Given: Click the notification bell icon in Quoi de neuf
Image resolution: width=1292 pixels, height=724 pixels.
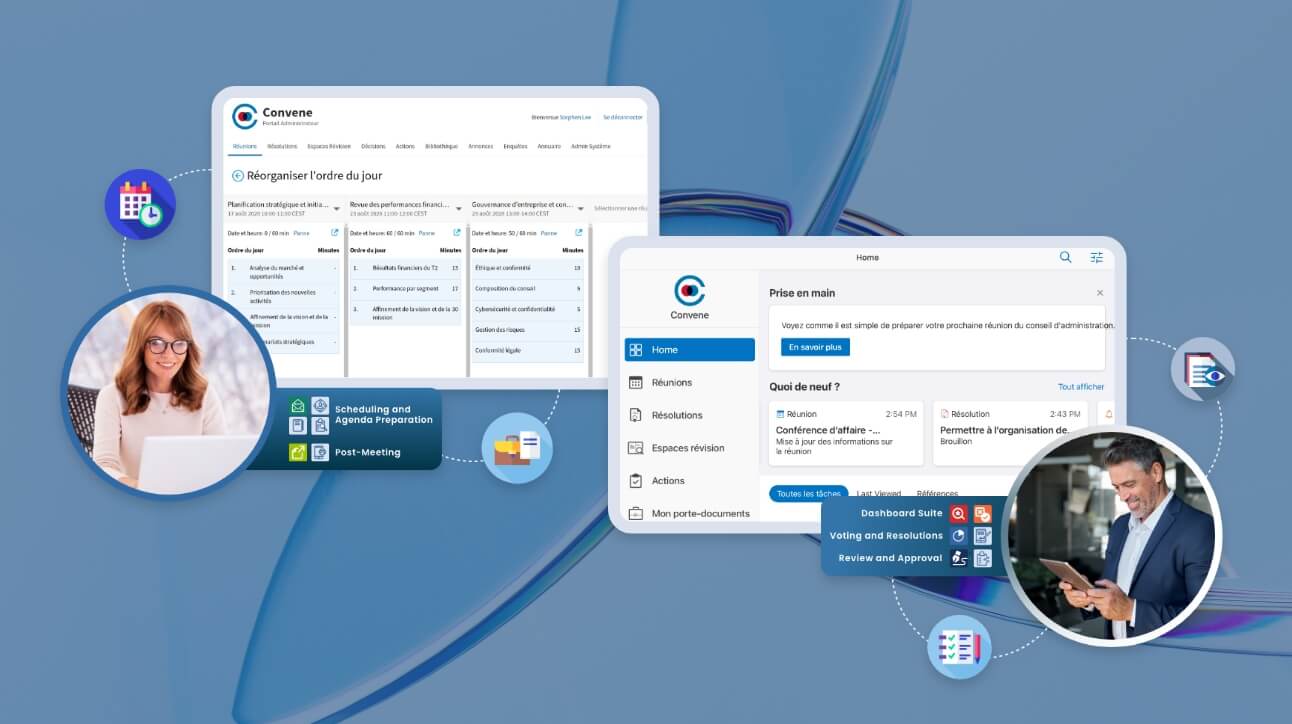Looking at the screenshot, I should [1108, 414].
